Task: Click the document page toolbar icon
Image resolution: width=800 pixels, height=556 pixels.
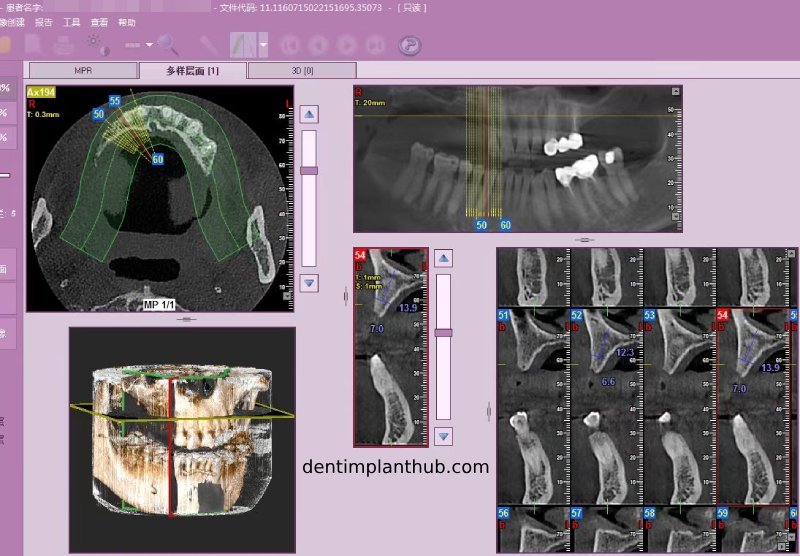Action: pyautogui.click(x=33, y=45)
